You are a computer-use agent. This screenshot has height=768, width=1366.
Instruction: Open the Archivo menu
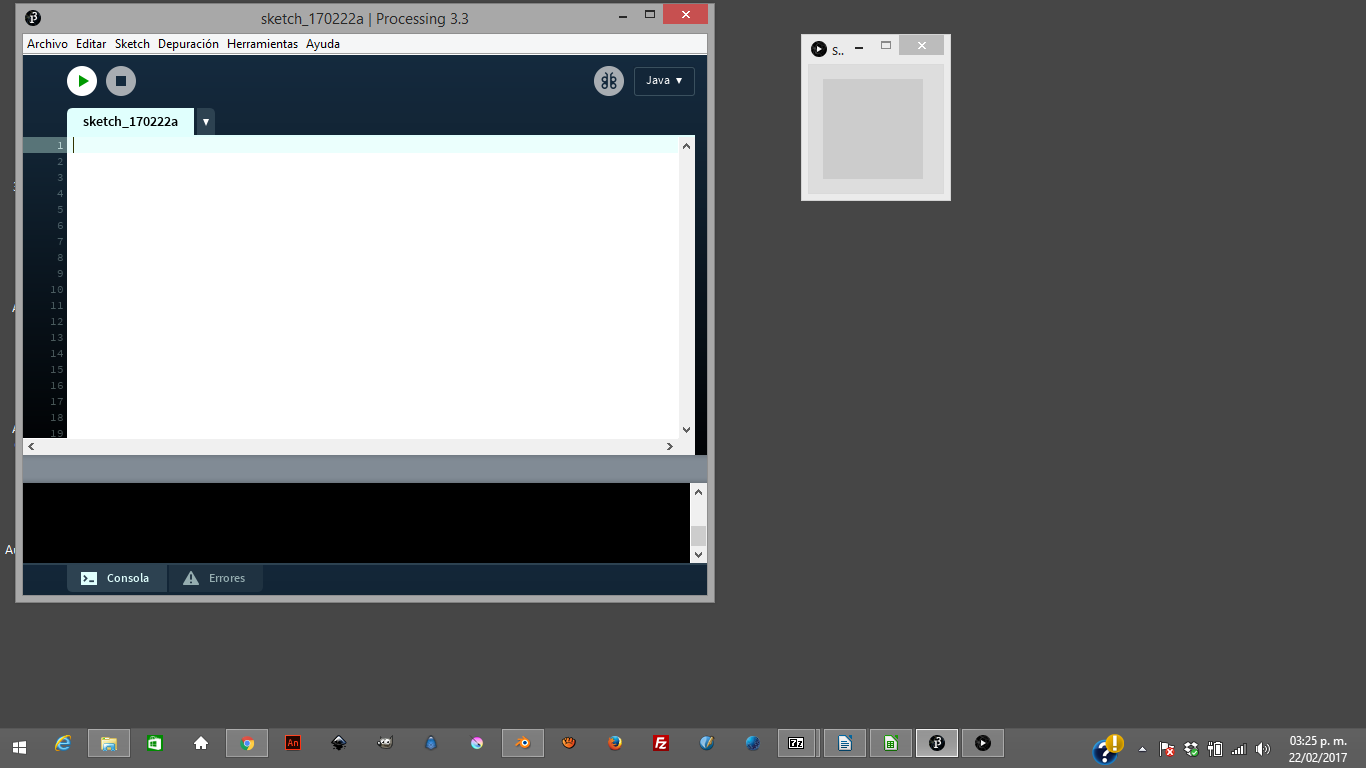pos(47,44)
